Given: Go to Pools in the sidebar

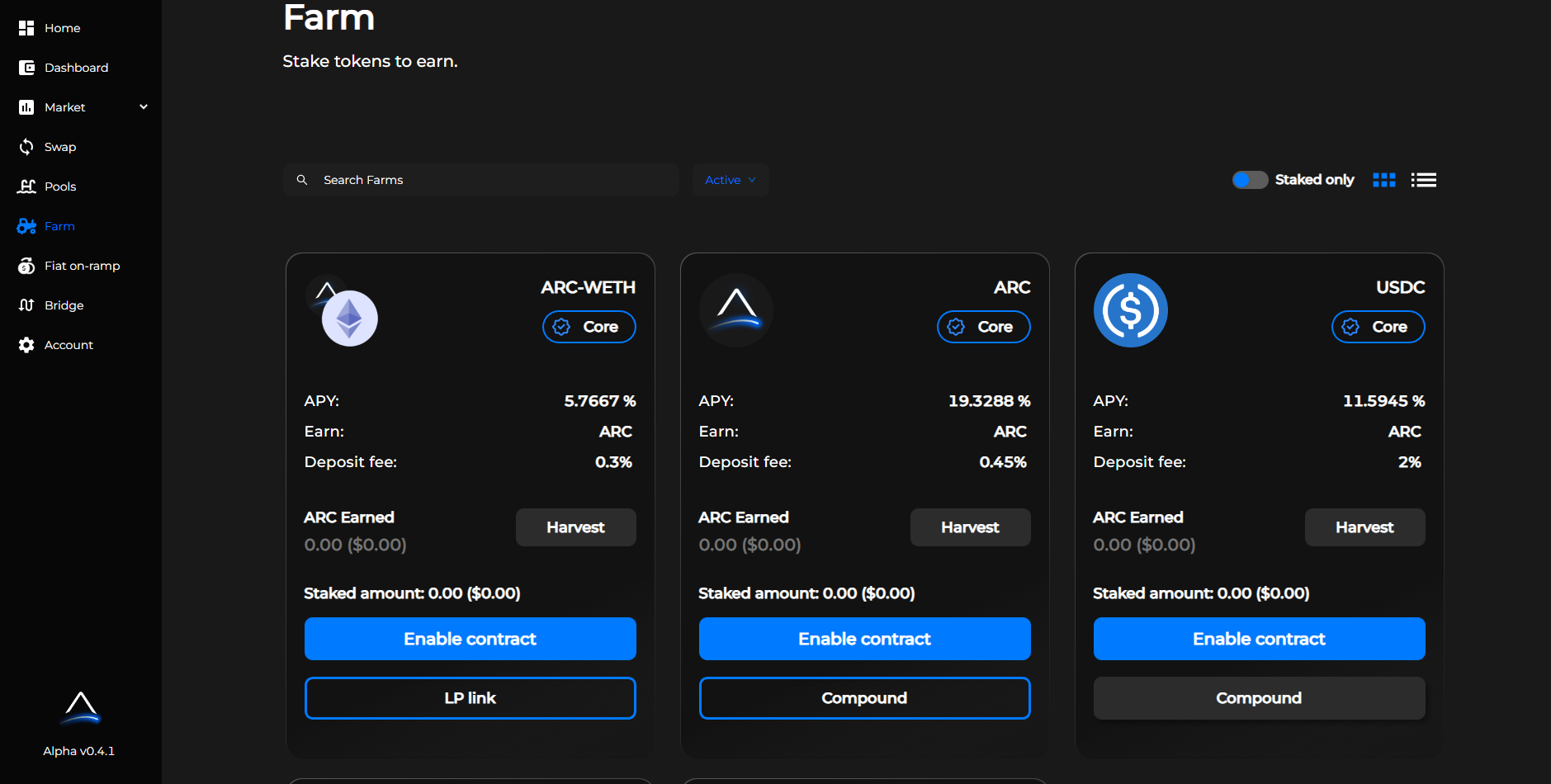Looking at the screenshot, I should tap(59, 187).
